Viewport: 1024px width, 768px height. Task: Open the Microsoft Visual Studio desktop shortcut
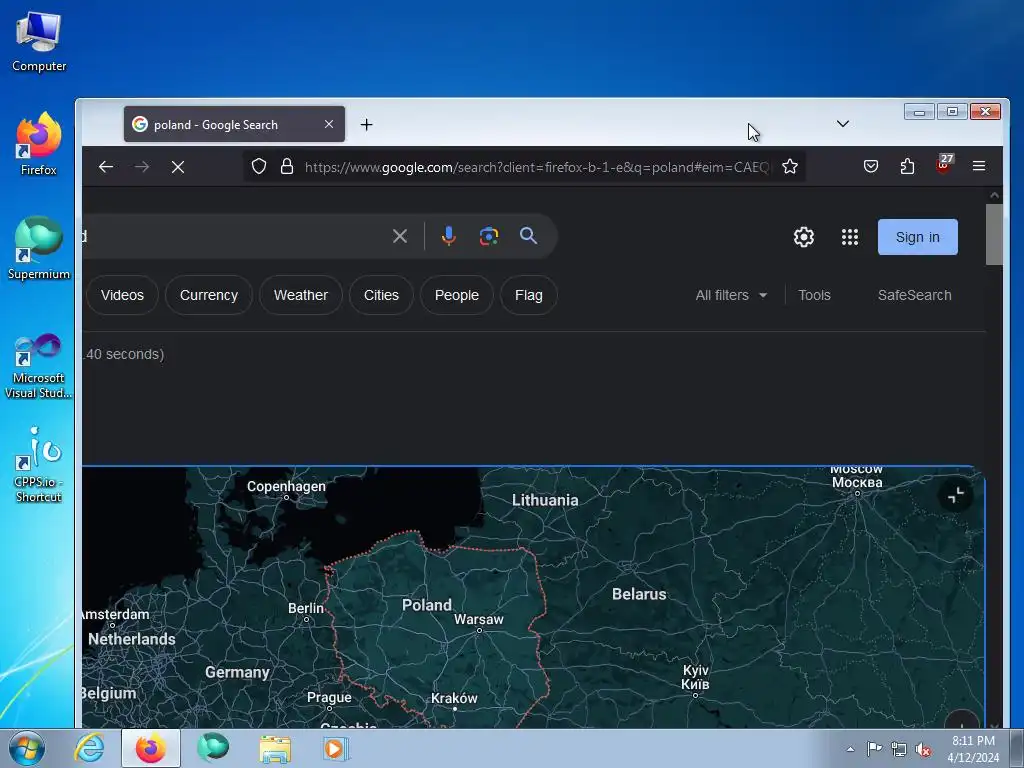tap(39, 366)
